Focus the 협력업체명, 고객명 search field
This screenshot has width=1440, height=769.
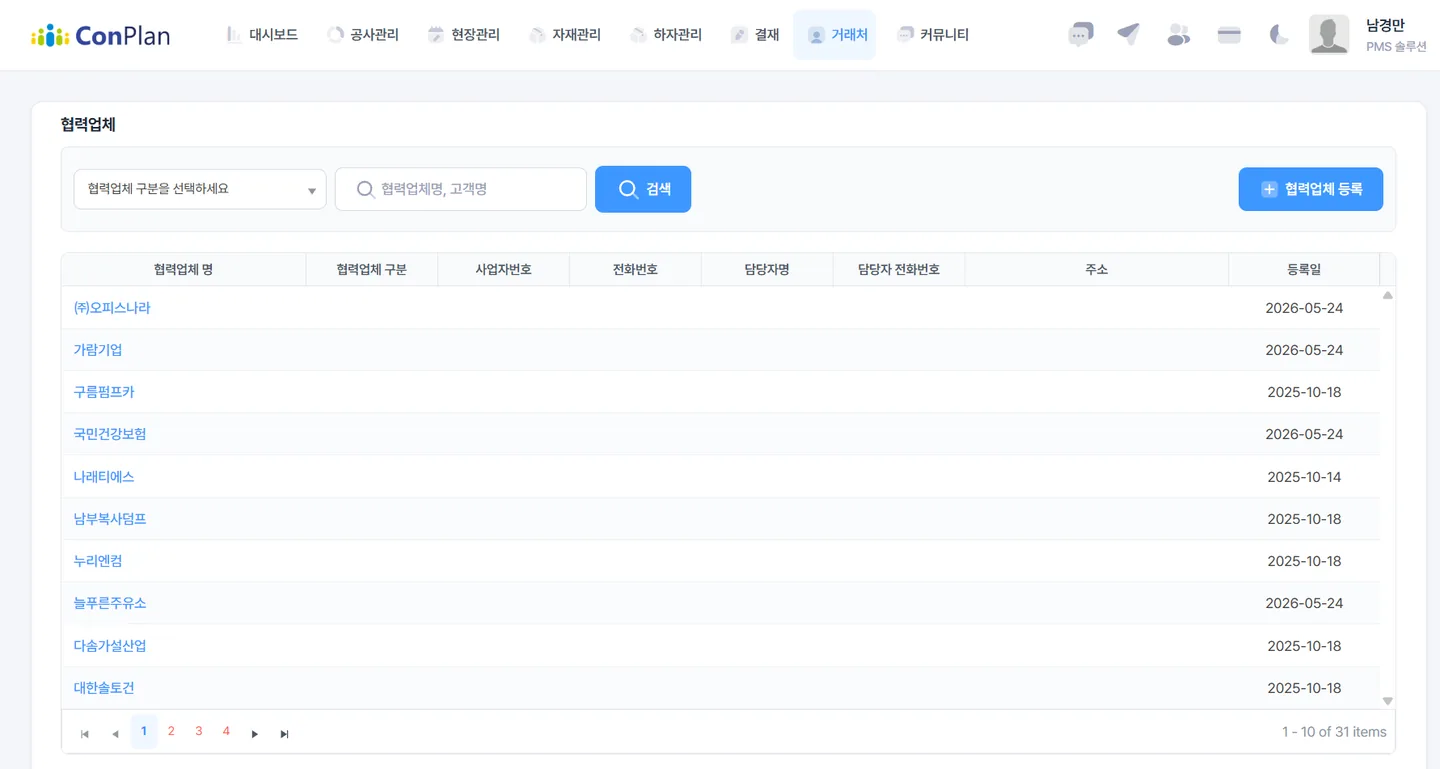[461, 189]
